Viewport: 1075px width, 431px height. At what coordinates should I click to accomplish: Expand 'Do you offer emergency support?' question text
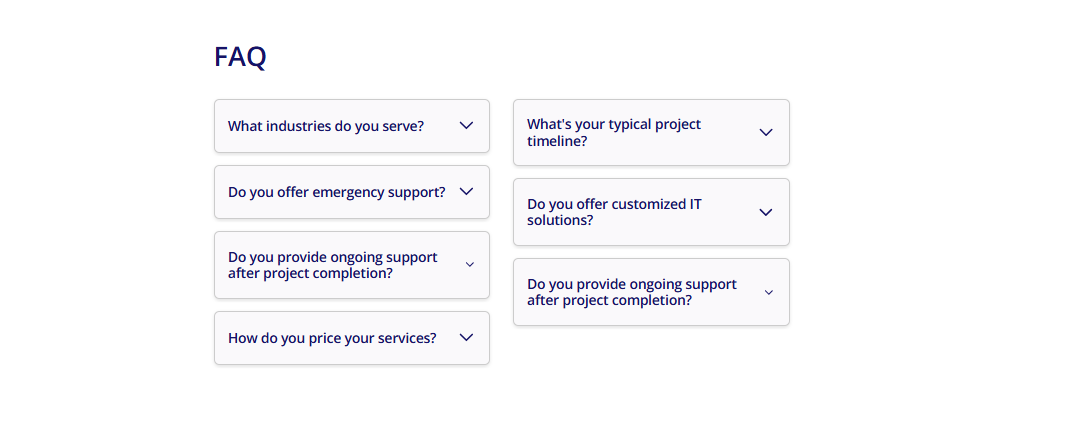[x=336, y=192]
